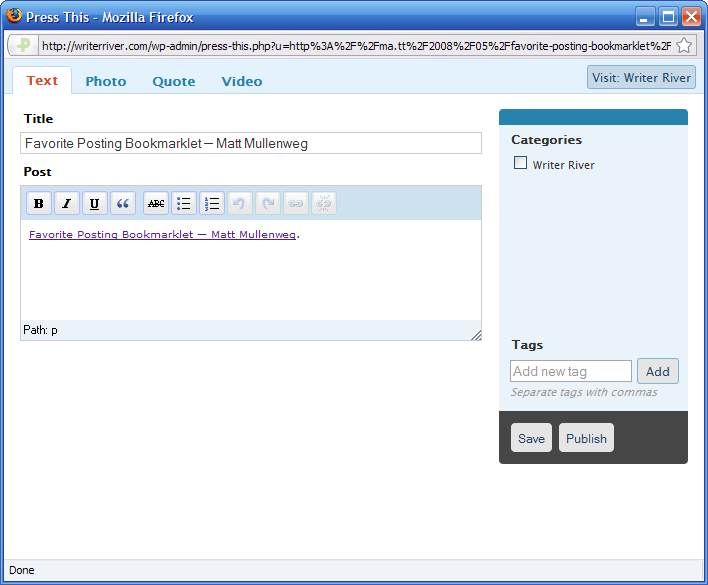Apply italic formatting in the post editor
This screenshot has height=585, width=708.
(67, 203)
